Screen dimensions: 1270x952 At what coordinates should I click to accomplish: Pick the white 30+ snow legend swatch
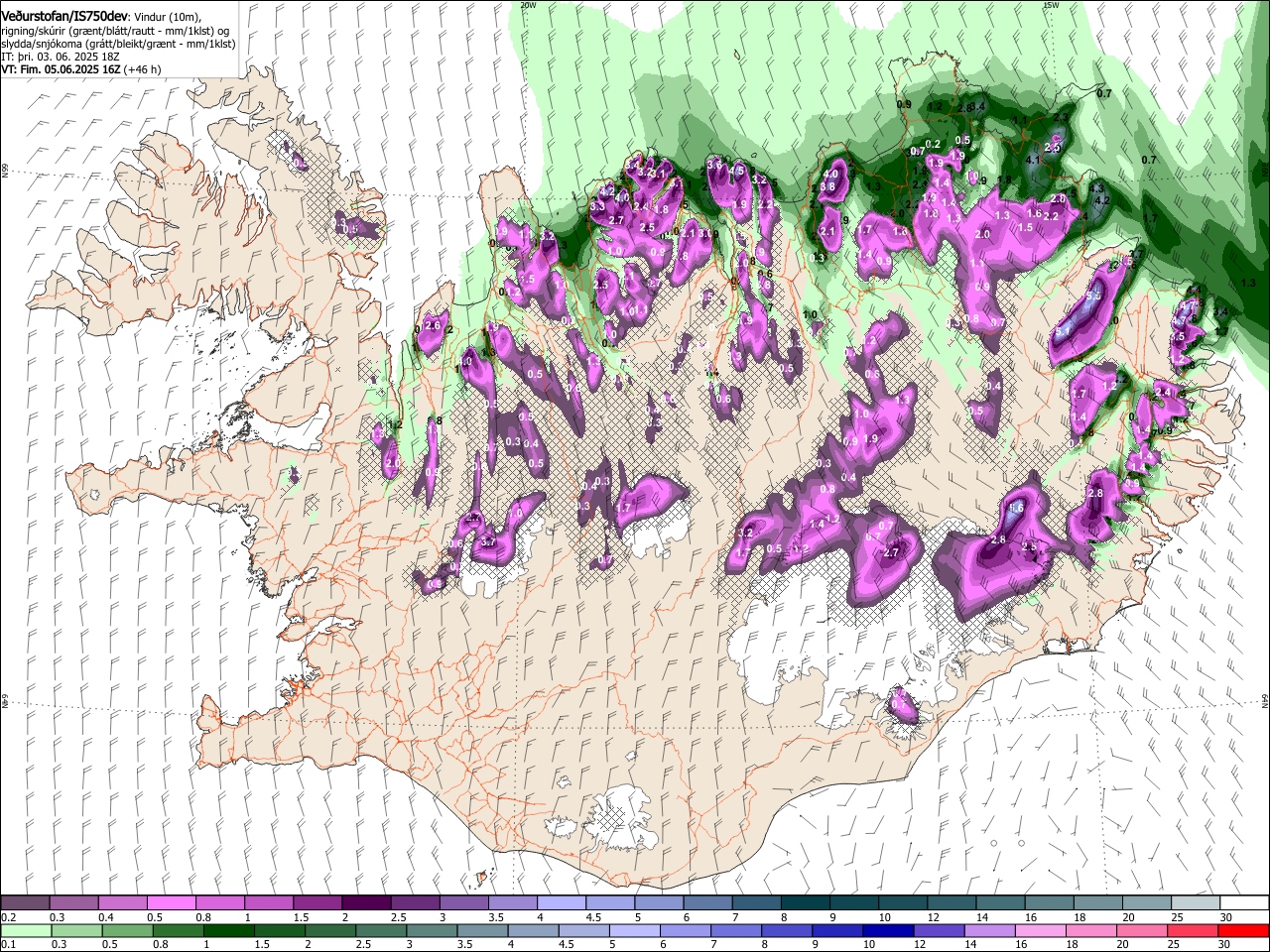(1244, 902)
